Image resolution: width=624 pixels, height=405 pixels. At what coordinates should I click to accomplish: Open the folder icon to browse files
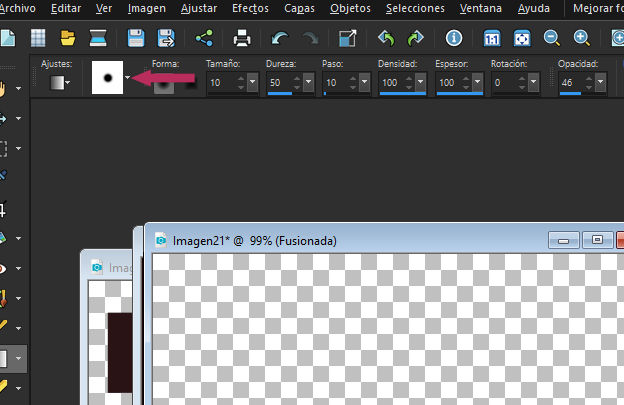click(x=68, y=38)
